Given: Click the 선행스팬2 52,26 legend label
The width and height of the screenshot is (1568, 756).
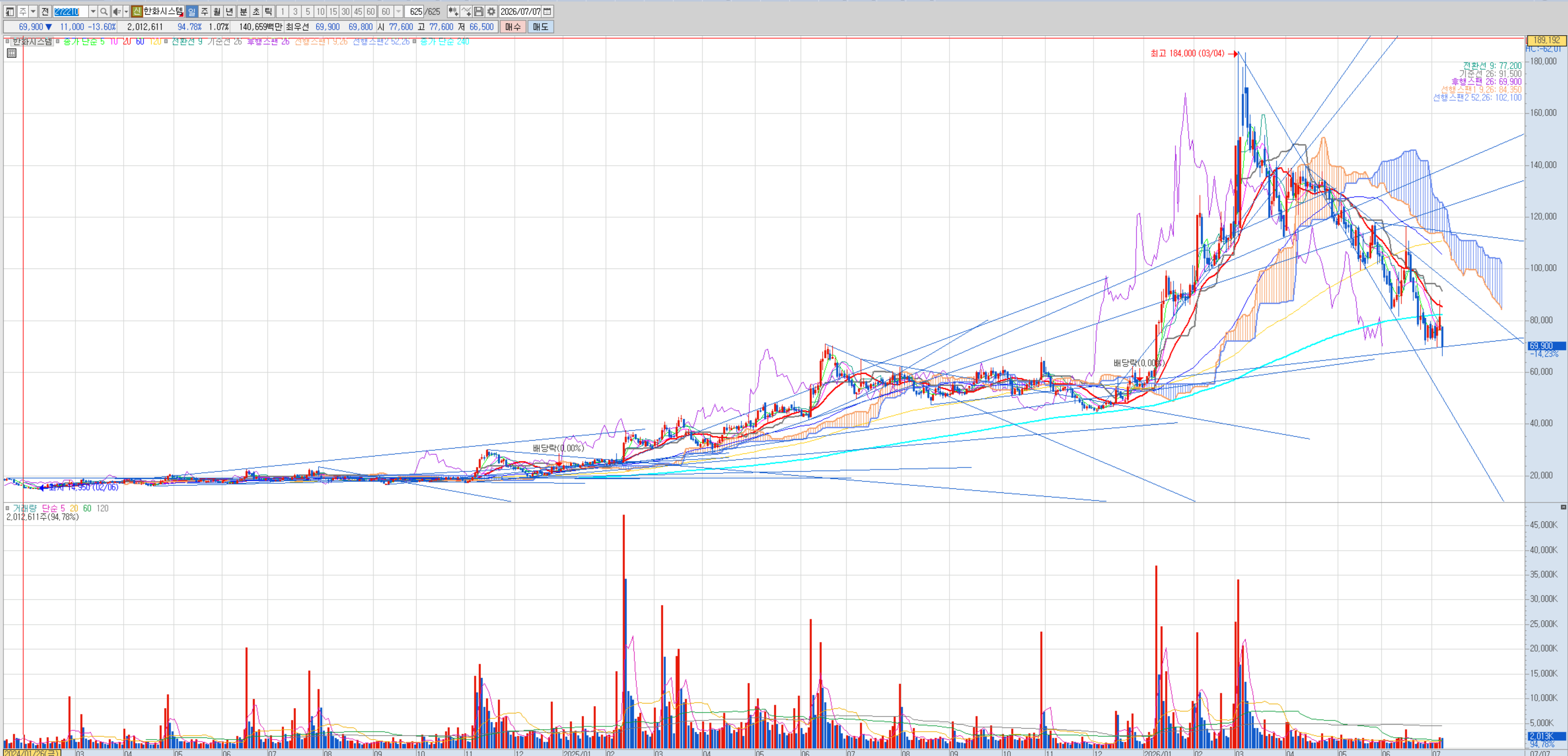Looking at the screenshot, I should pos(381,41).
